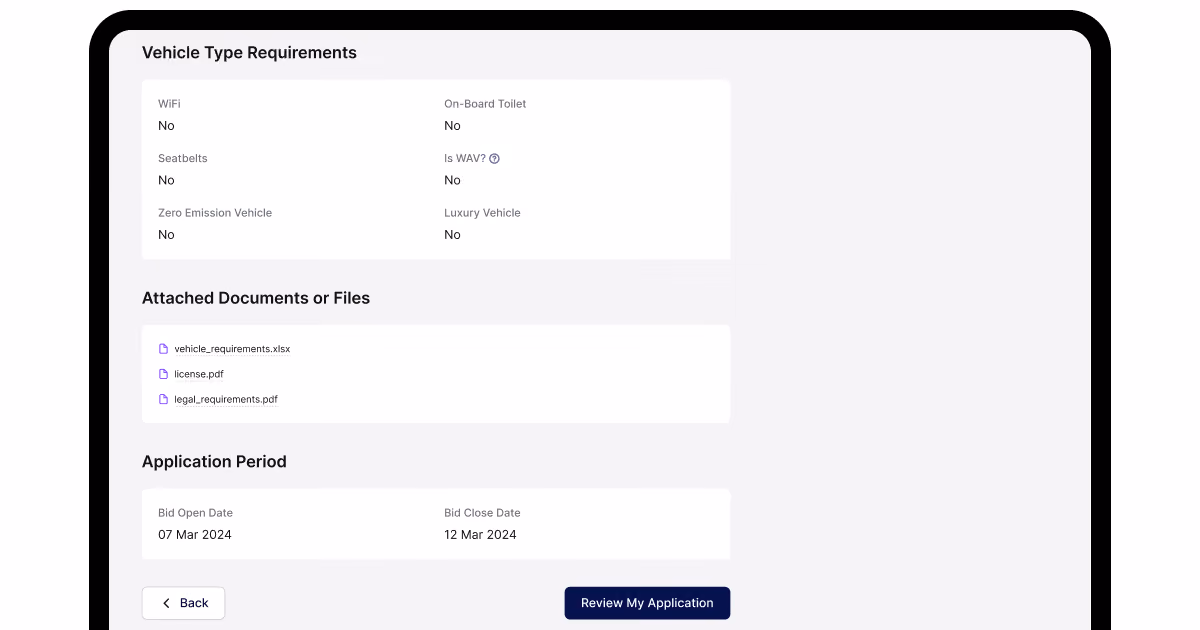Select the Application Period heading
1200x630 pixels.
(214, 462)
